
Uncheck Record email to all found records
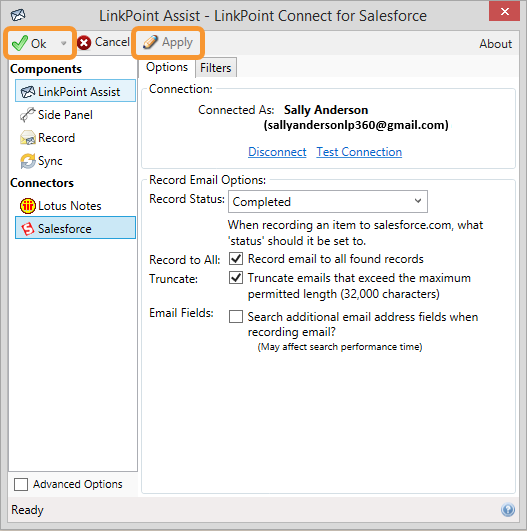pyautogui.click(x=236, y=259)
